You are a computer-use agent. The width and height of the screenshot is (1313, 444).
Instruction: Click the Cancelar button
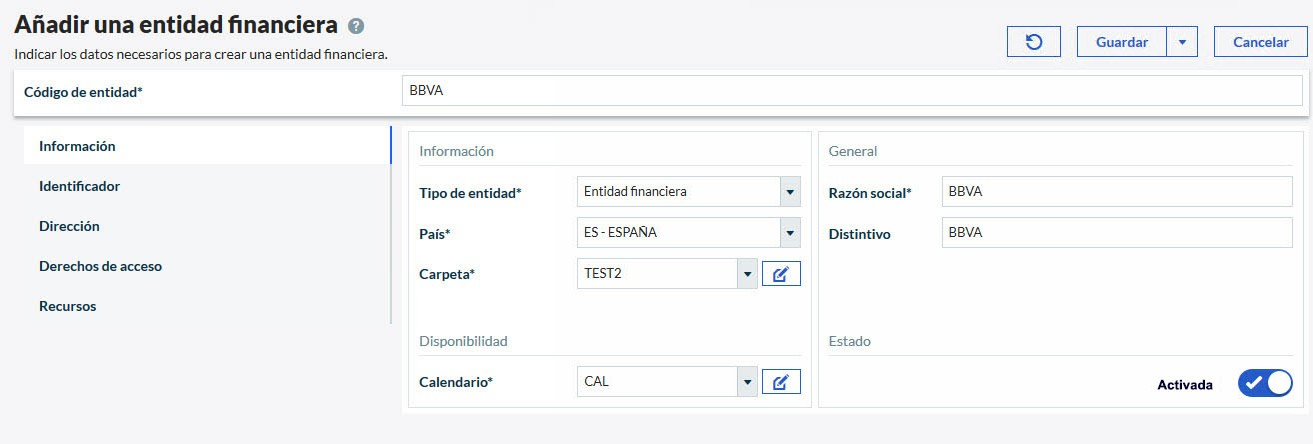coord(1260,42)
